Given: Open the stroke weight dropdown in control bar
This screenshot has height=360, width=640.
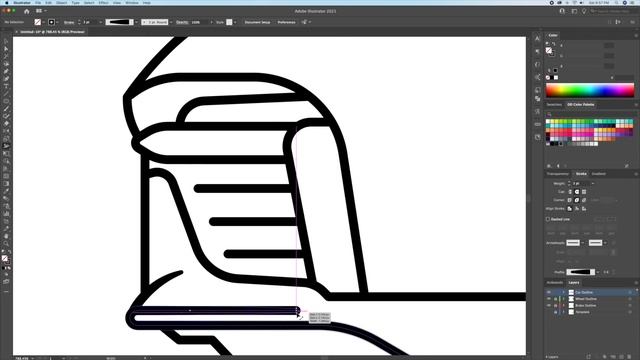Looking at the screenshot, I should coord(100,22).
